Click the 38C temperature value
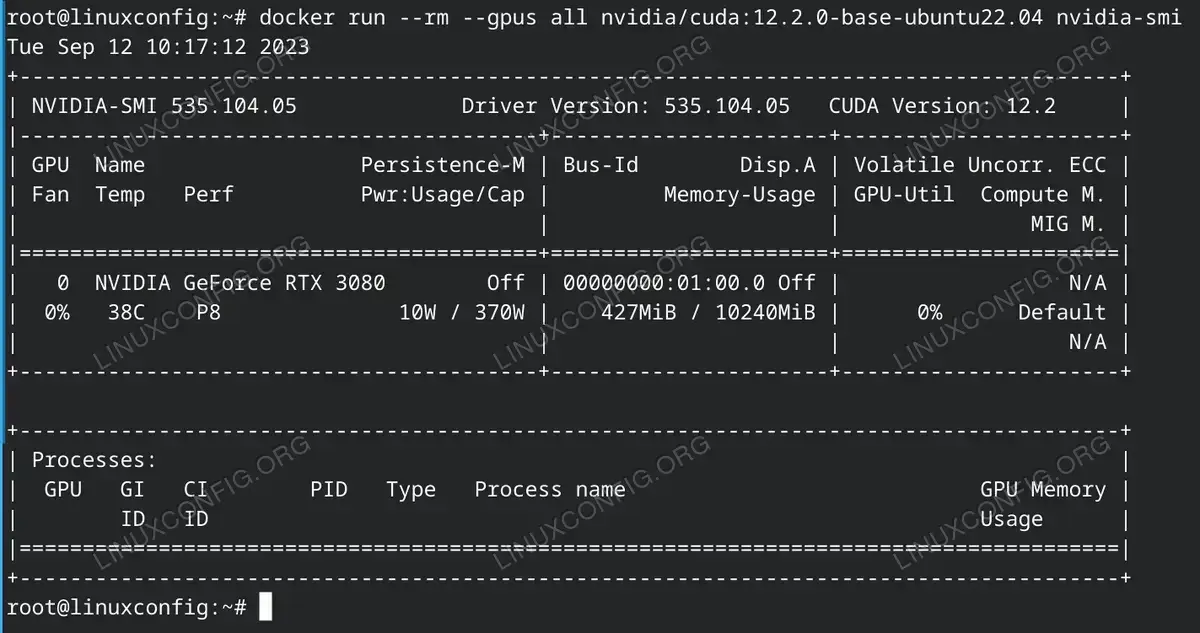The height and width of the screenshot is (633, 1200). 126,312
